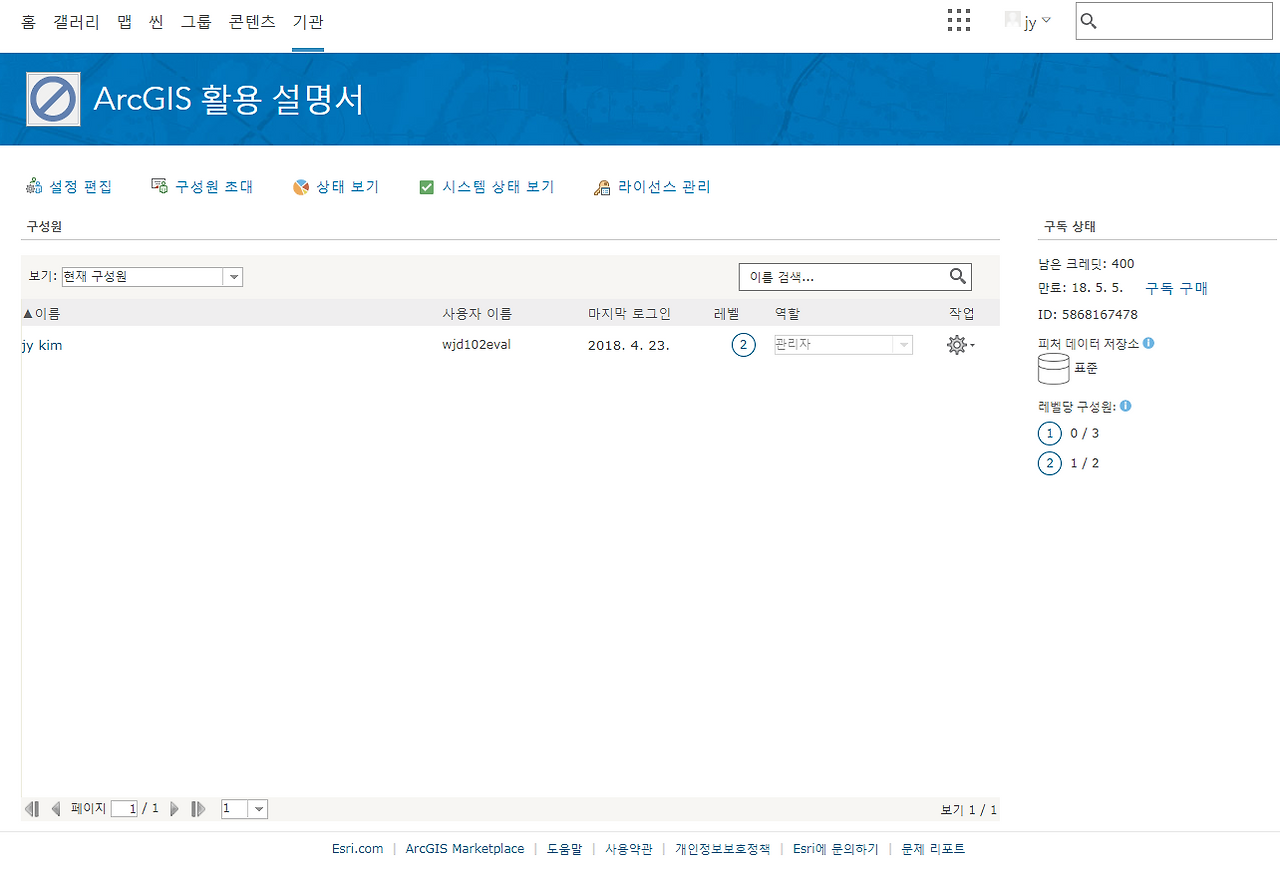1280x878 pixels.
Task: Click the invite members icon
Action: [159, 187]
